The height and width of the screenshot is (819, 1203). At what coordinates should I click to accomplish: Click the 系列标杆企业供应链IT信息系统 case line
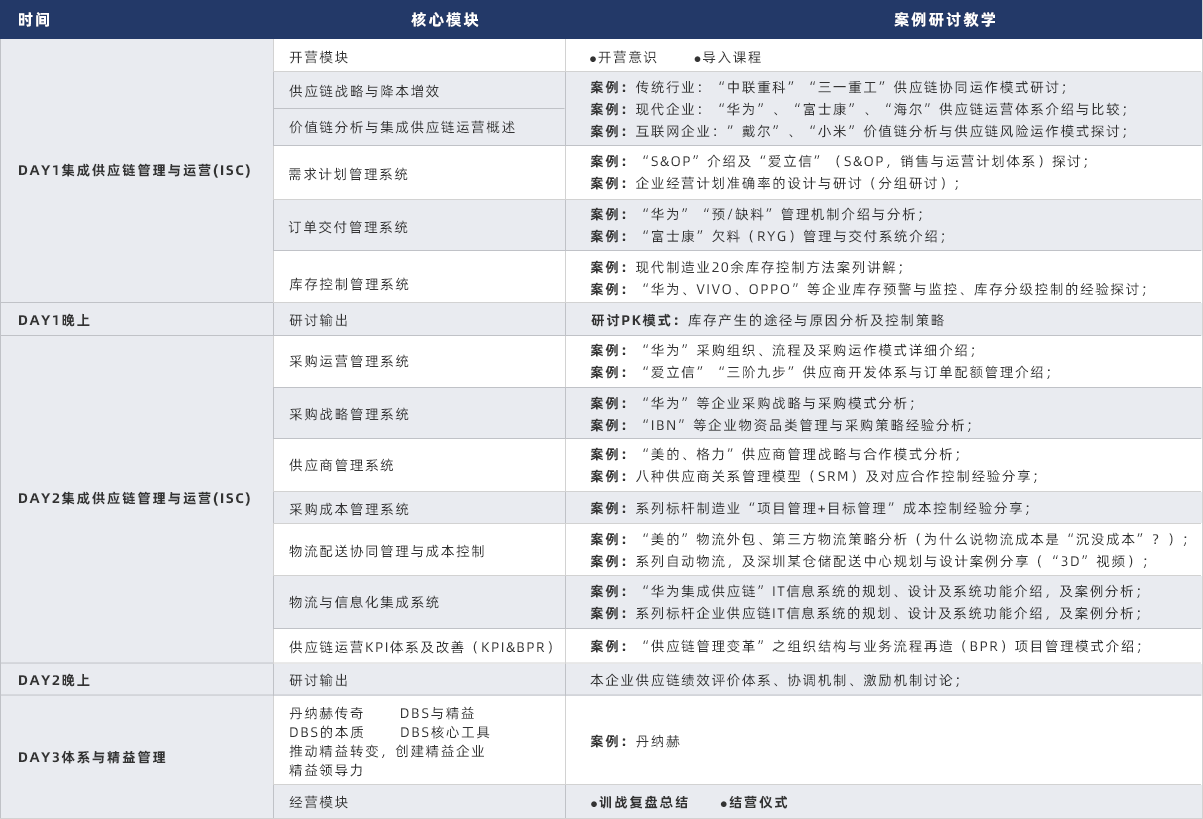(x=866, y=613)
